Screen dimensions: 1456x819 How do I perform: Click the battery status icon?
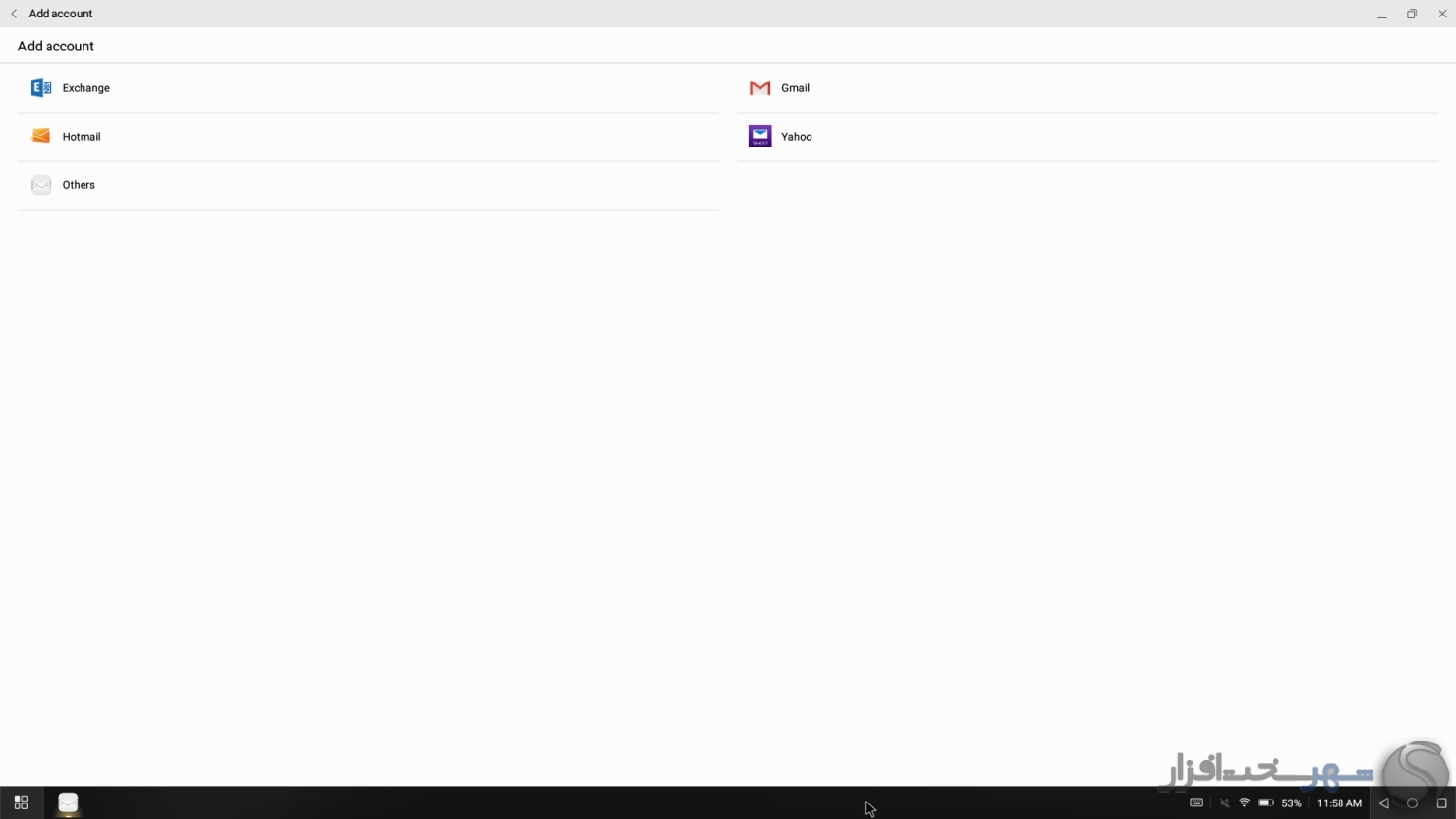[x=1266, y=803]
